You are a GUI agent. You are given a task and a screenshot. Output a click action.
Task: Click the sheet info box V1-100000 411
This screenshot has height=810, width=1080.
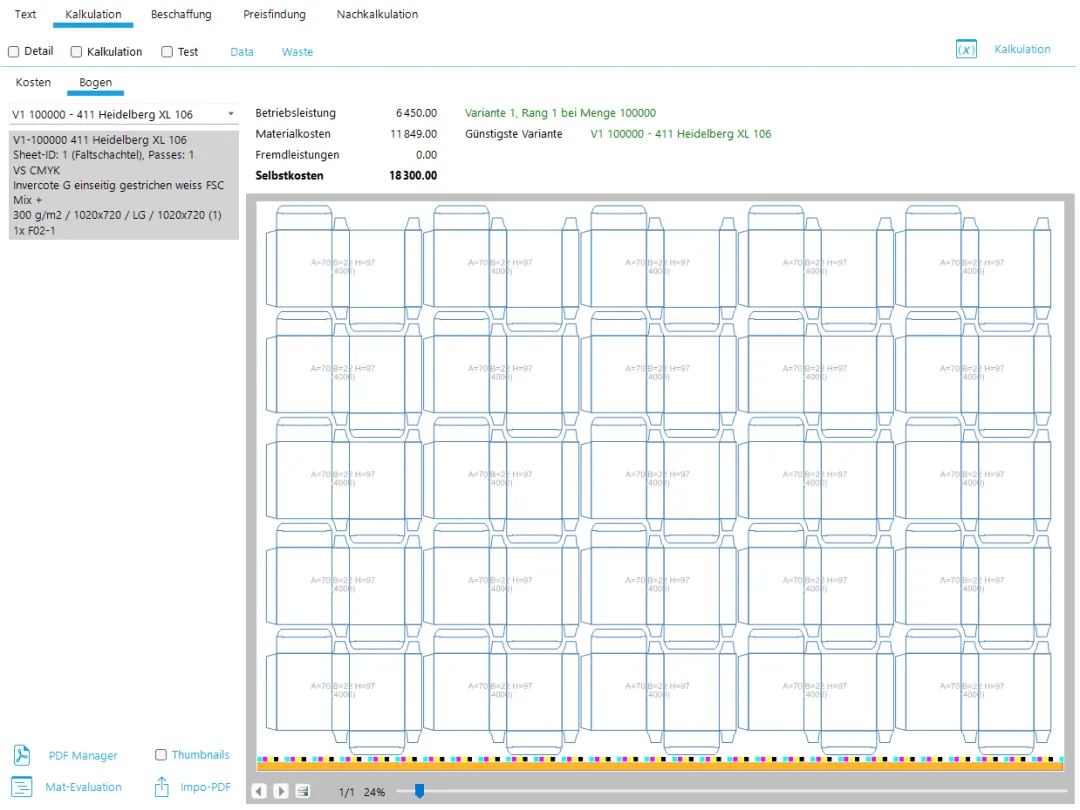point(124,185)
